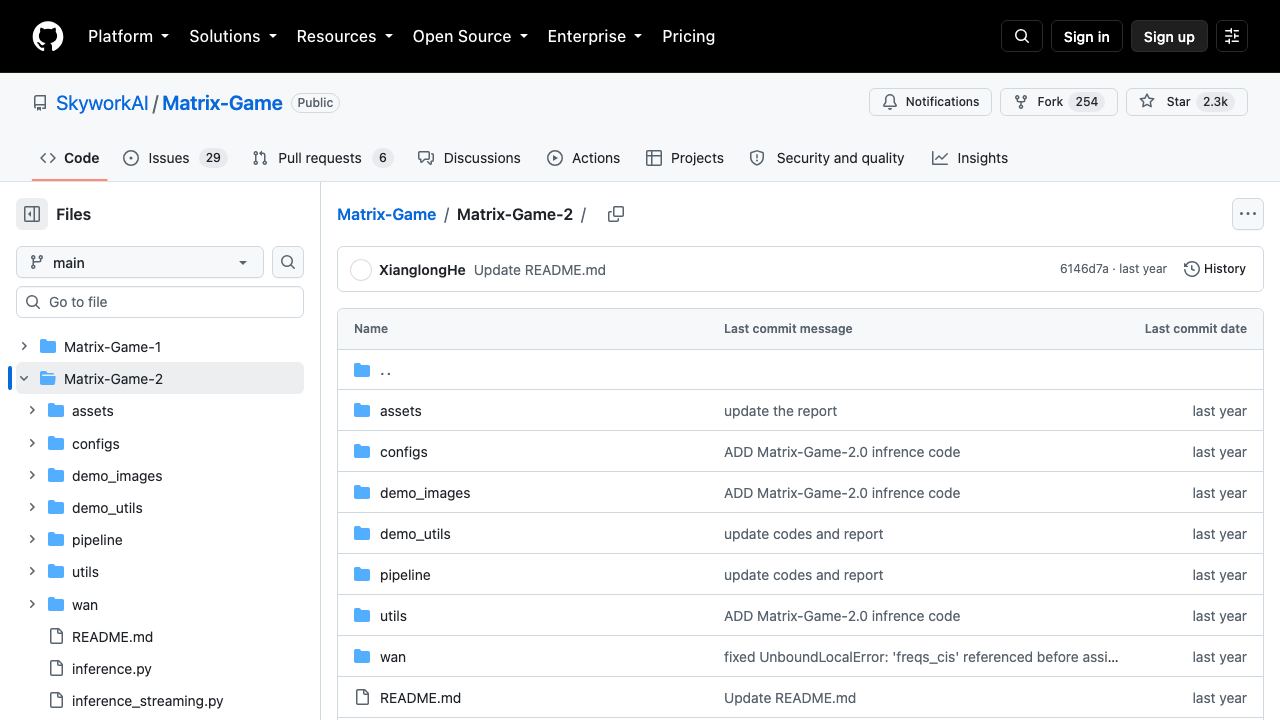The image size is (1280, 720).
Task: Collapse the file tree with the Files panel icon
Action: (x=32, y=214)
